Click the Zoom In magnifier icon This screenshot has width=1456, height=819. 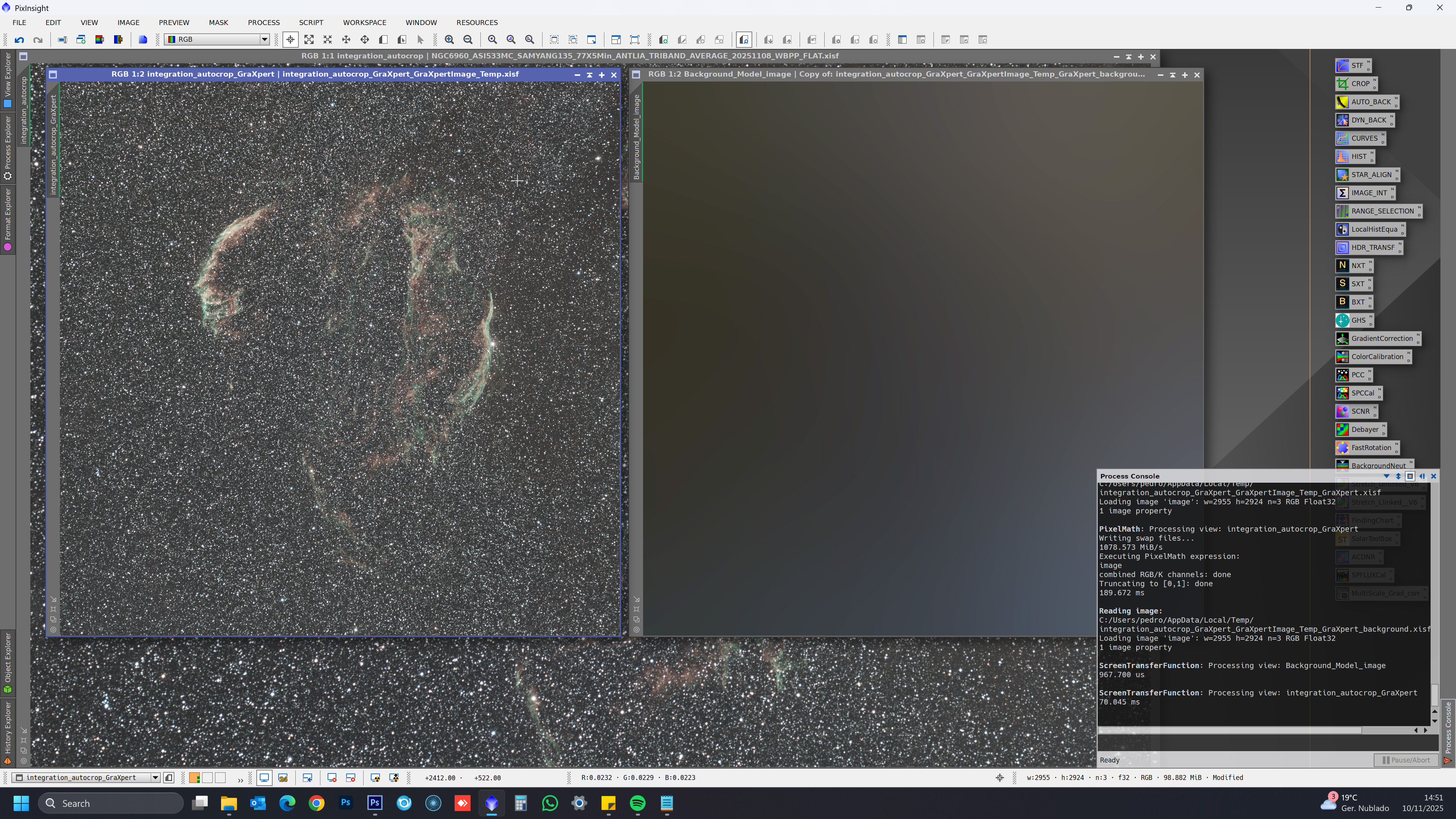[449, 39]
